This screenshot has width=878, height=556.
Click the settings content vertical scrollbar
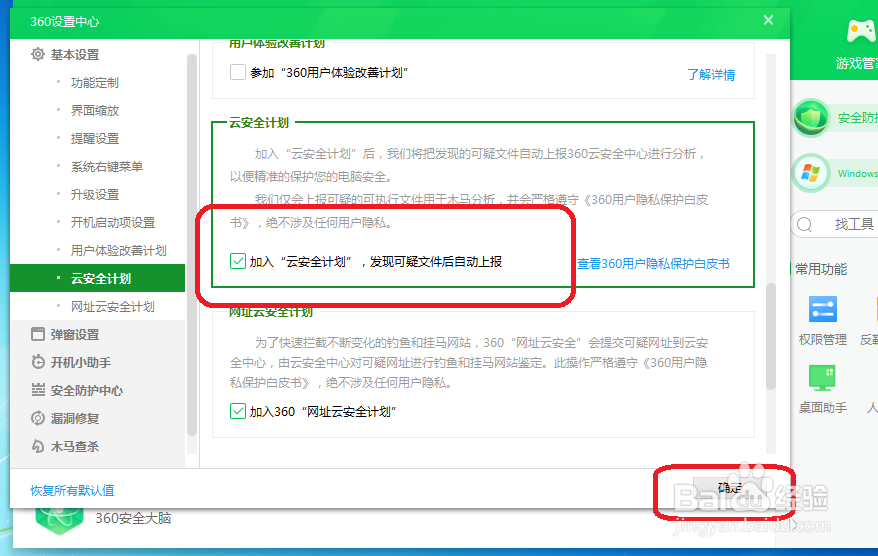pos(770,336)
